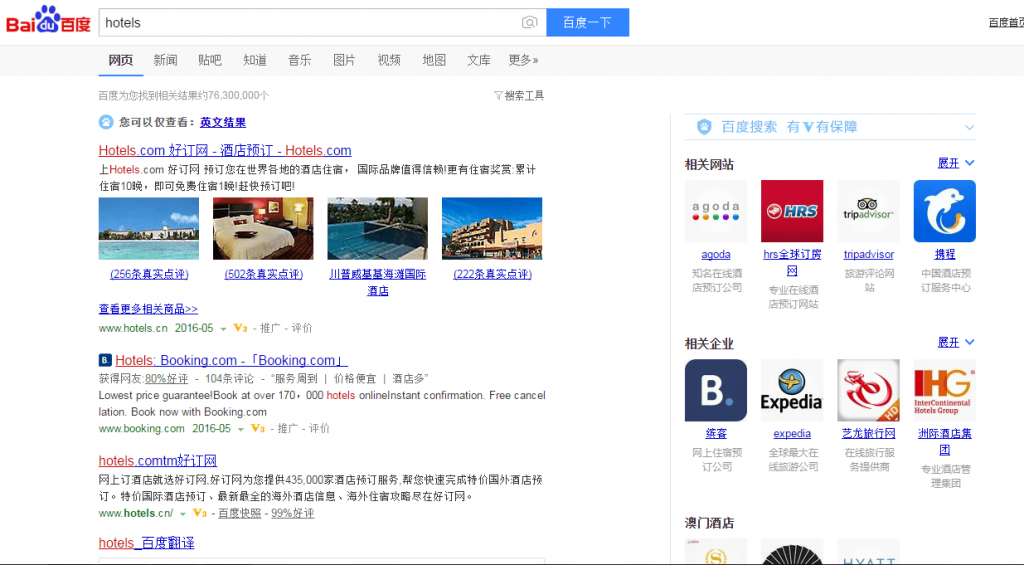1024x565 pixels.
Task: Open dropdown arrow next to www.hotels.cn/ third result
Action: [183, 514]
